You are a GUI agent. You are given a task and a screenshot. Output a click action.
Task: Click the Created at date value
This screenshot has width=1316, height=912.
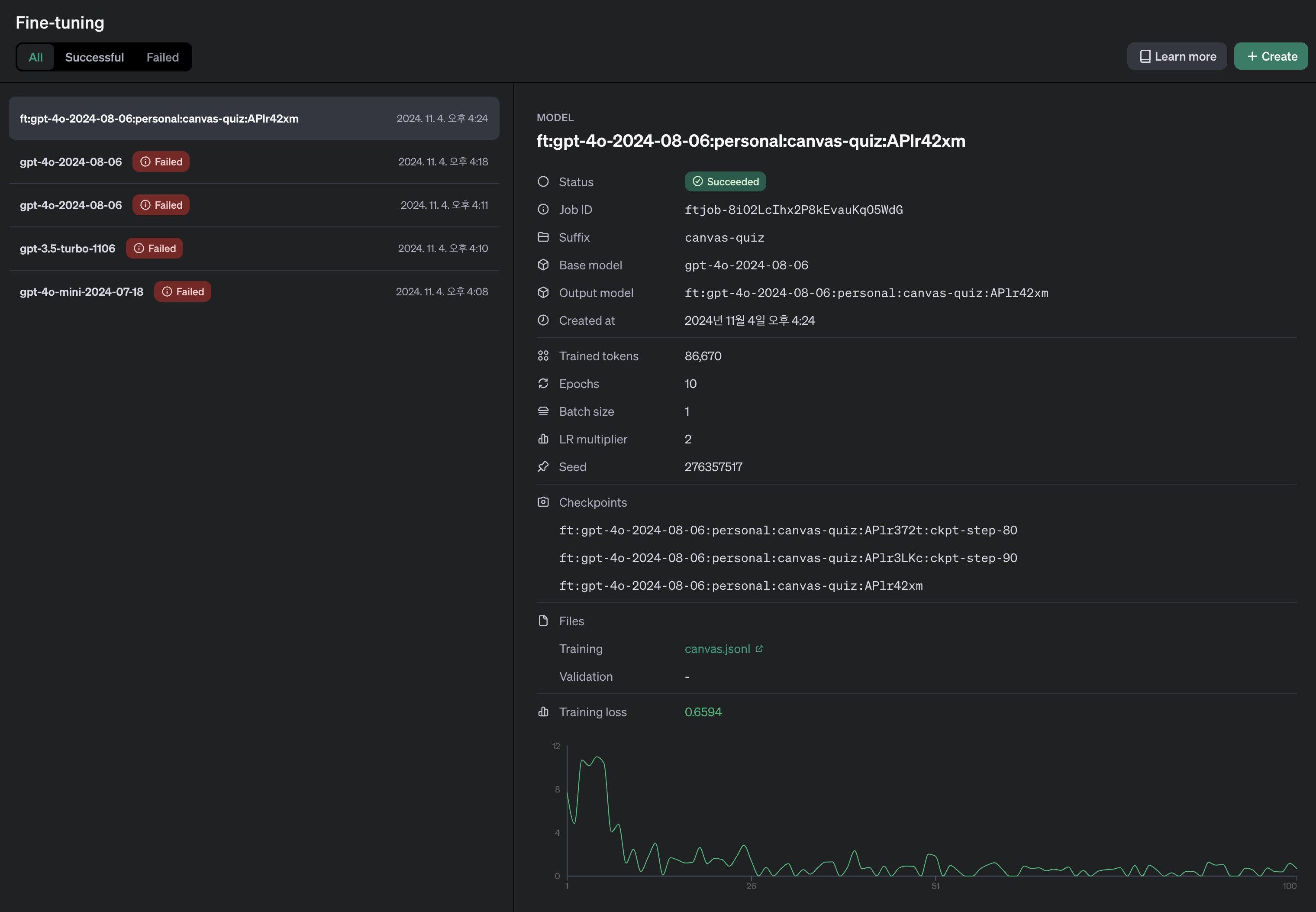coord(750,320)
